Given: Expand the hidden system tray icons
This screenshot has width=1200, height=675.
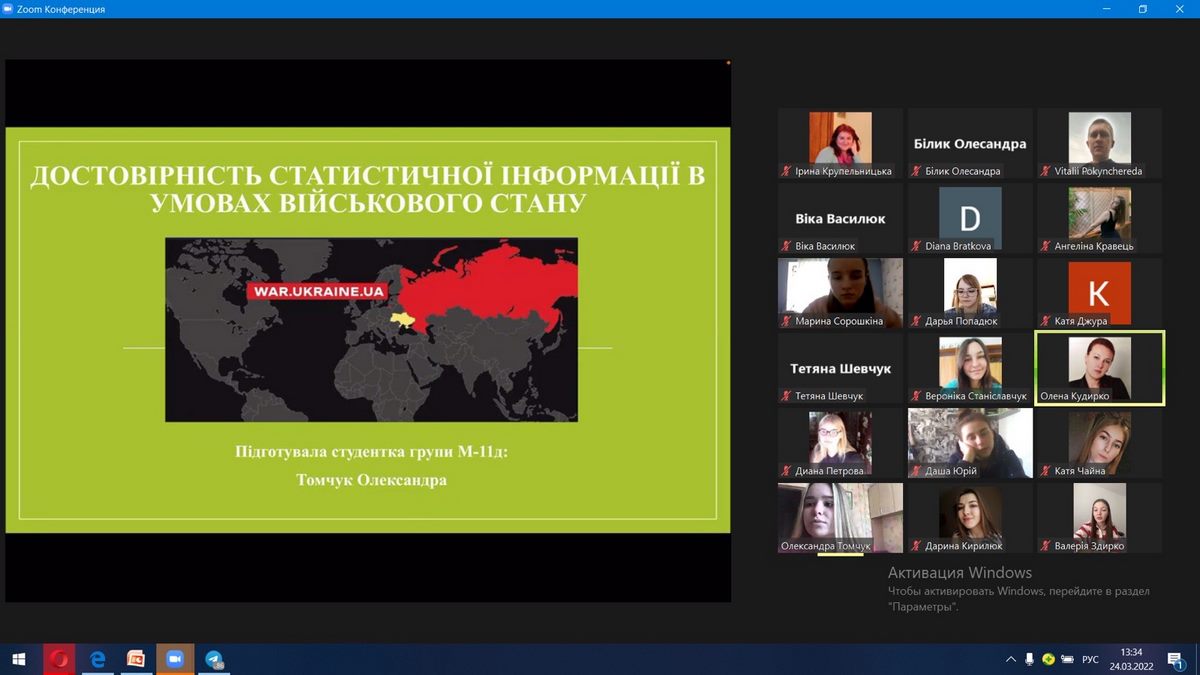Looking at the screenshot, I should (x=1011, y=659).
